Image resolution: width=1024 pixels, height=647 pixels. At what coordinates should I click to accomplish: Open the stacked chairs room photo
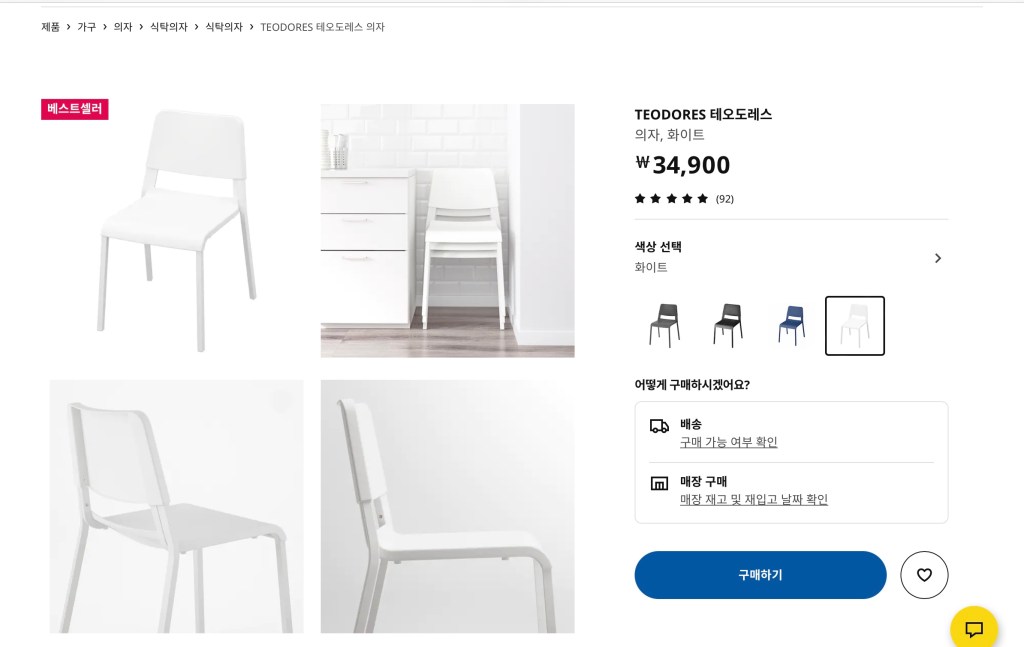tap(447, 231)
